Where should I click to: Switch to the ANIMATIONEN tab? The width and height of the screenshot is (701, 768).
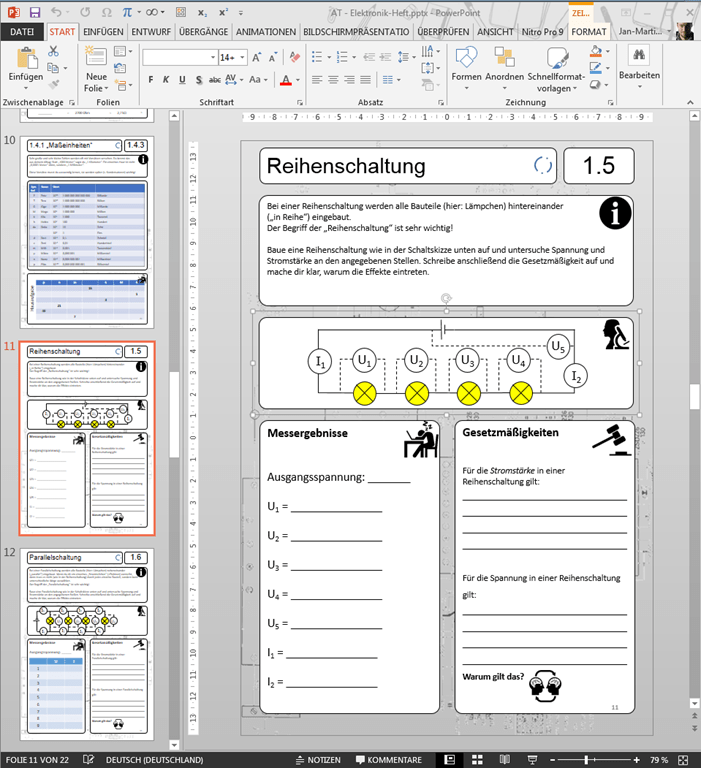click(x=266, y=32)
